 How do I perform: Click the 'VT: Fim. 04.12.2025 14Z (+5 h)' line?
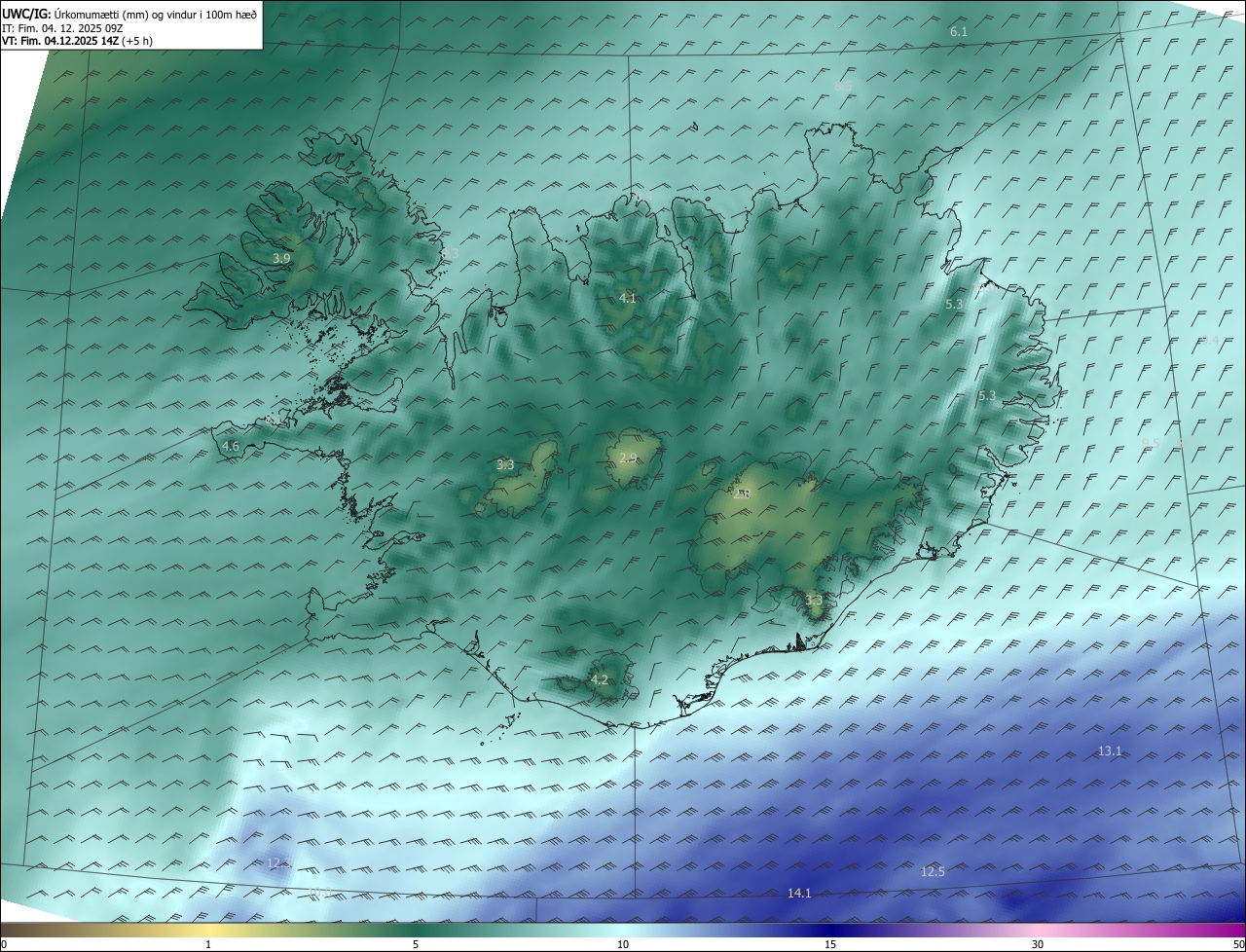(77, 41)
